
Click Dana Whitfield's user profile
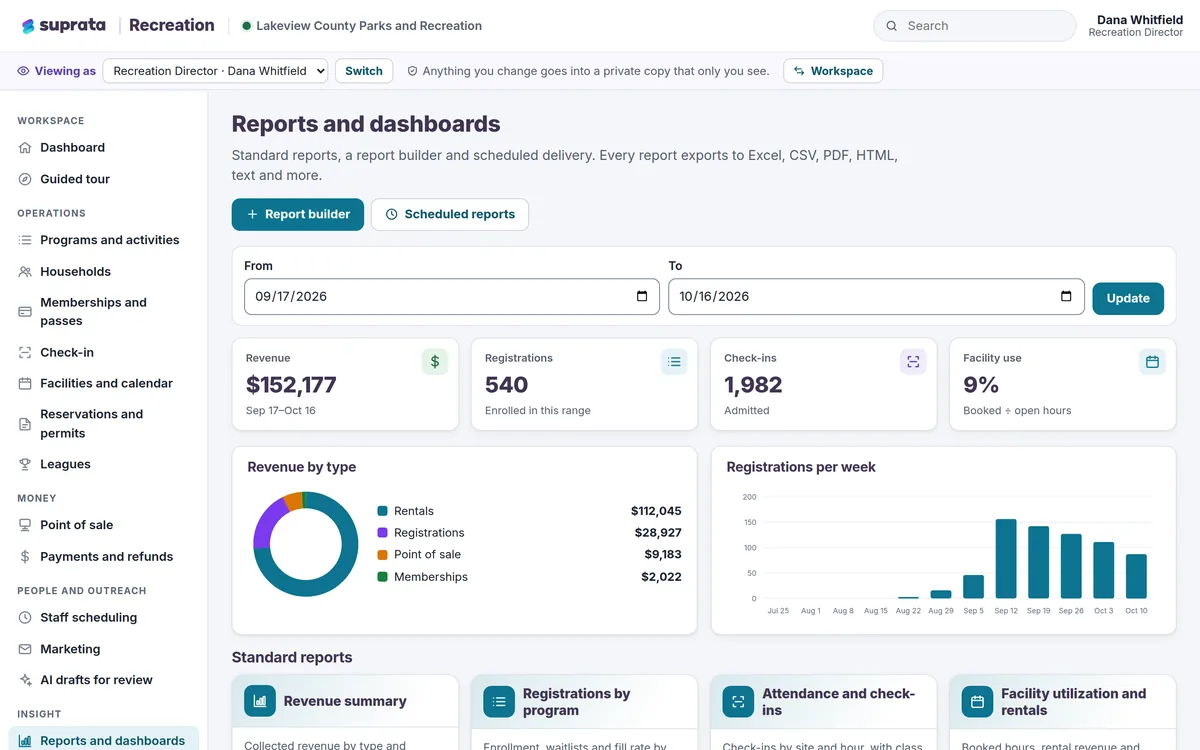pos(1136,26)
